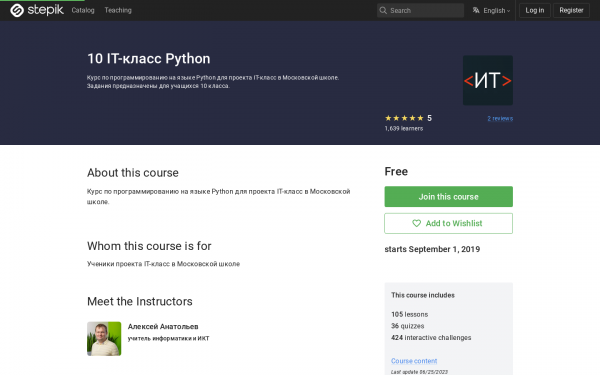This screenshot has width=600, height=375.
Task: Click the 1,639 learners text
Action: click(x=404, y=129)
